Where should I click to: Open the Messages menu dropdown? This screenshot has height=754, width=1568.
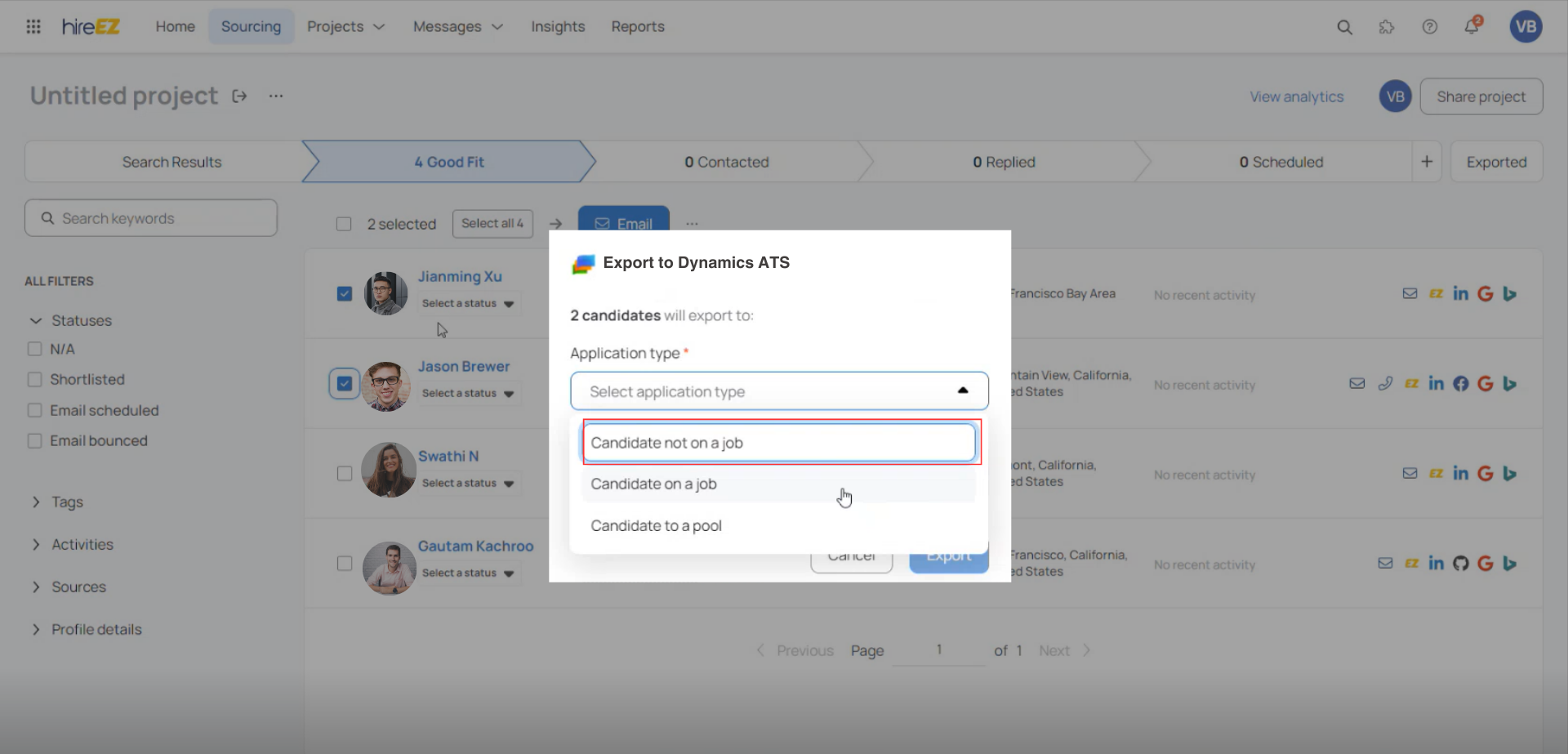(457, 26)
